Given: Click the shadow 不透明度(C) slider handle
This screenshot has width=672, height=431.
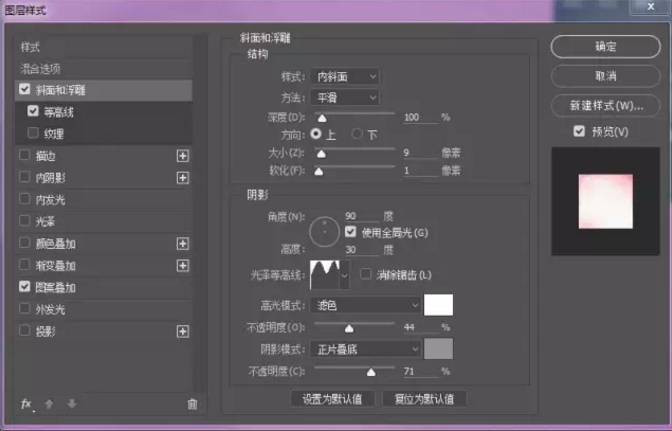Looking at the screenshot, I should 371,372.
